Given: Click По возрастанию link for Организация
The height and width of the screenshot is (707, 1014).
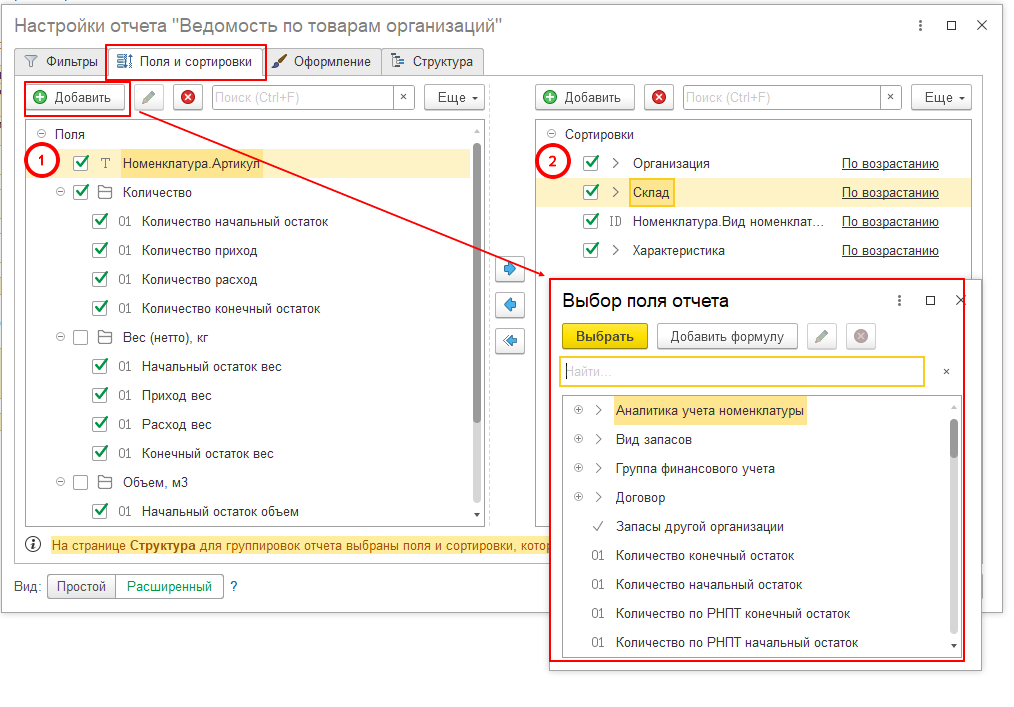Looking at the screenshot, I should 889,164.
